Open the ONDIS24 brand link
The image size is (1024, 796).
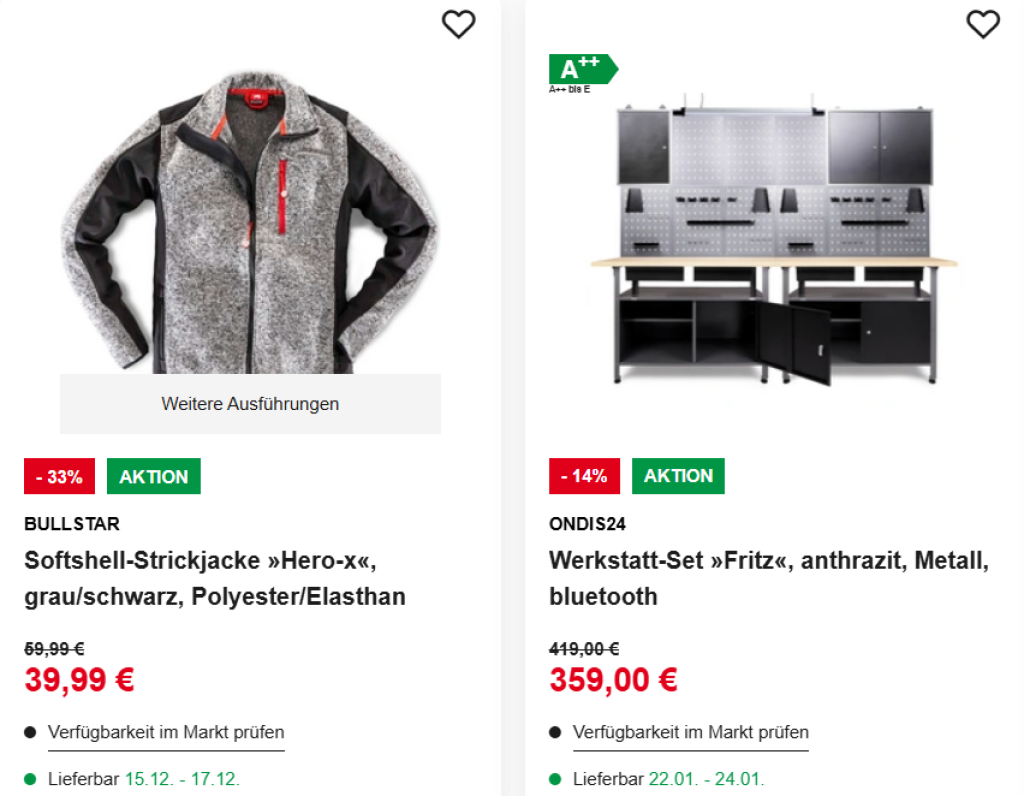pos(587,523)
